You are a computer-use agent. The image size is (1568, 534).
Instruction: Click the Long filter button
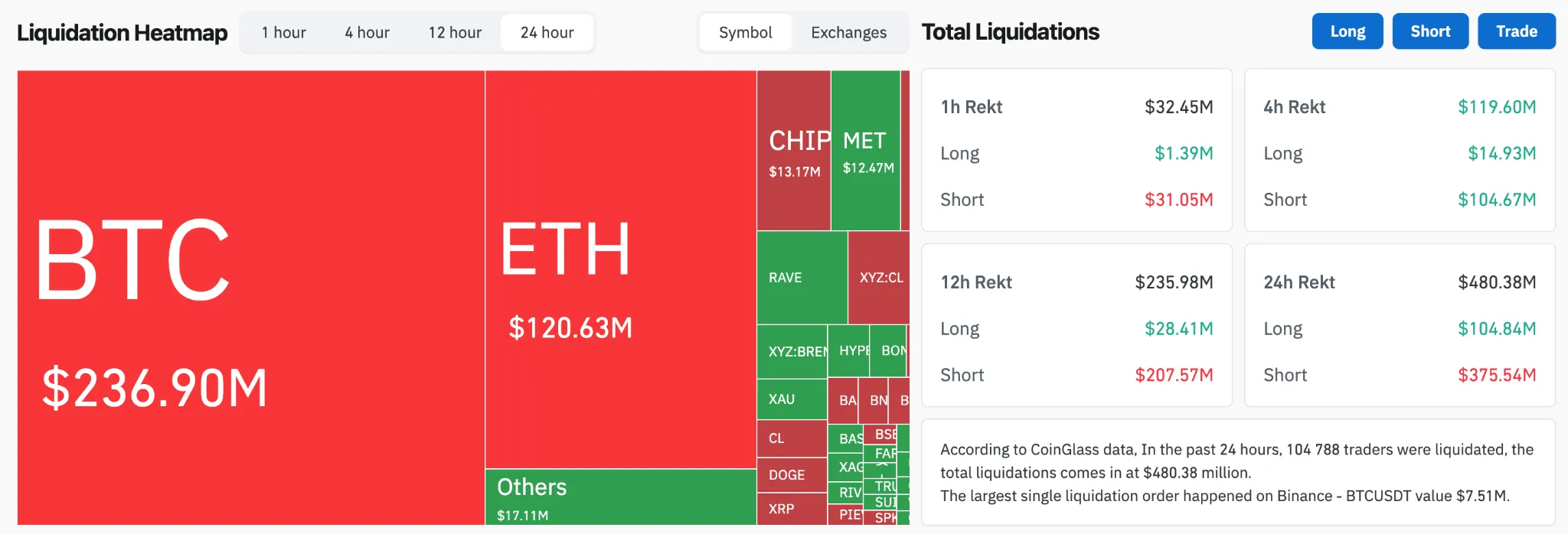1347,31
